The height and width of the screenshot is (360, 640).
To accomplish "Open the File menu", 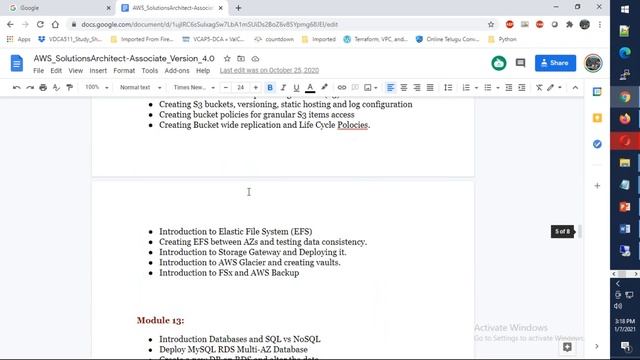I will [x=38, y=71].
